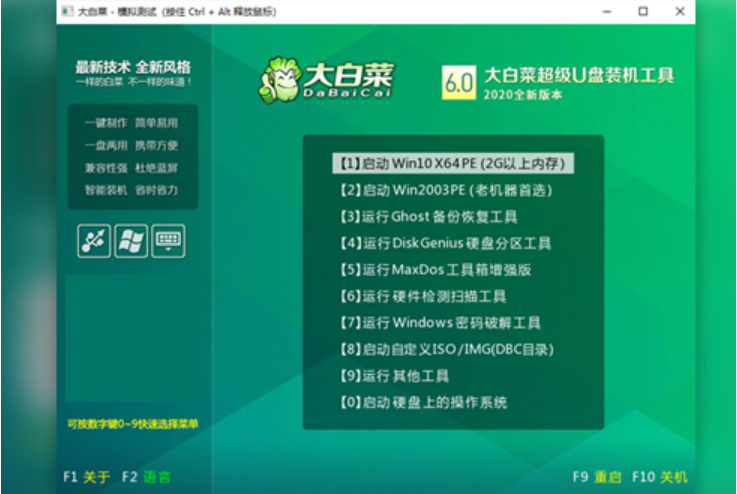Click the 可按数字键0~9快速选择菜单 hint

point(133,424)
